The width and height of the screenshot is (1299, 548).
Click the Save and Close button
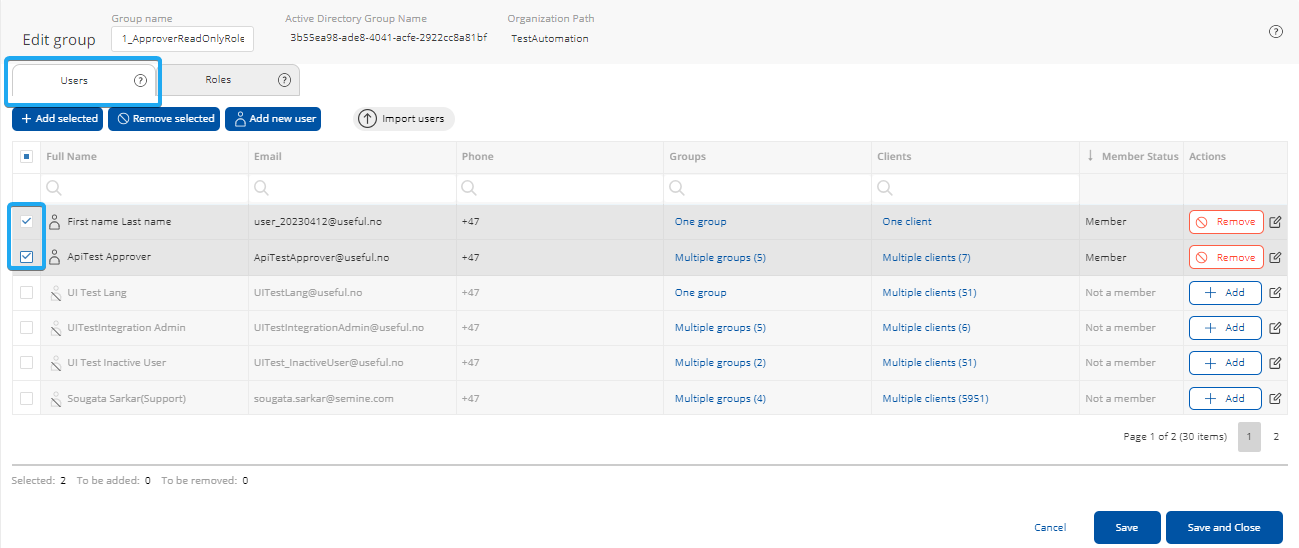click(x=1223, y=527)
